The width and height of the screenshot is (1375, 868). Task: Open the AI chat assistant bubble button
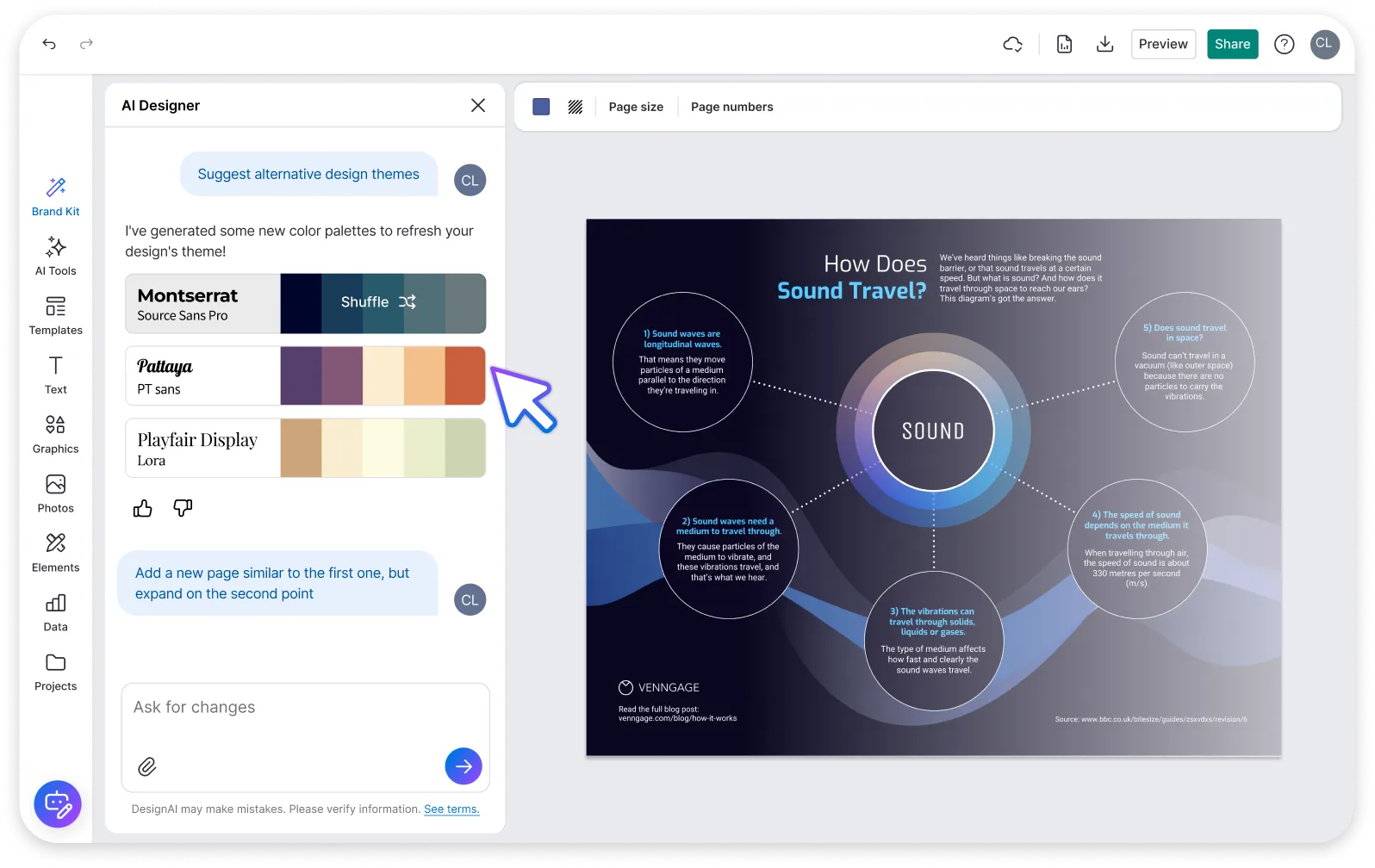pyautogui.click(x=58, y=804)
